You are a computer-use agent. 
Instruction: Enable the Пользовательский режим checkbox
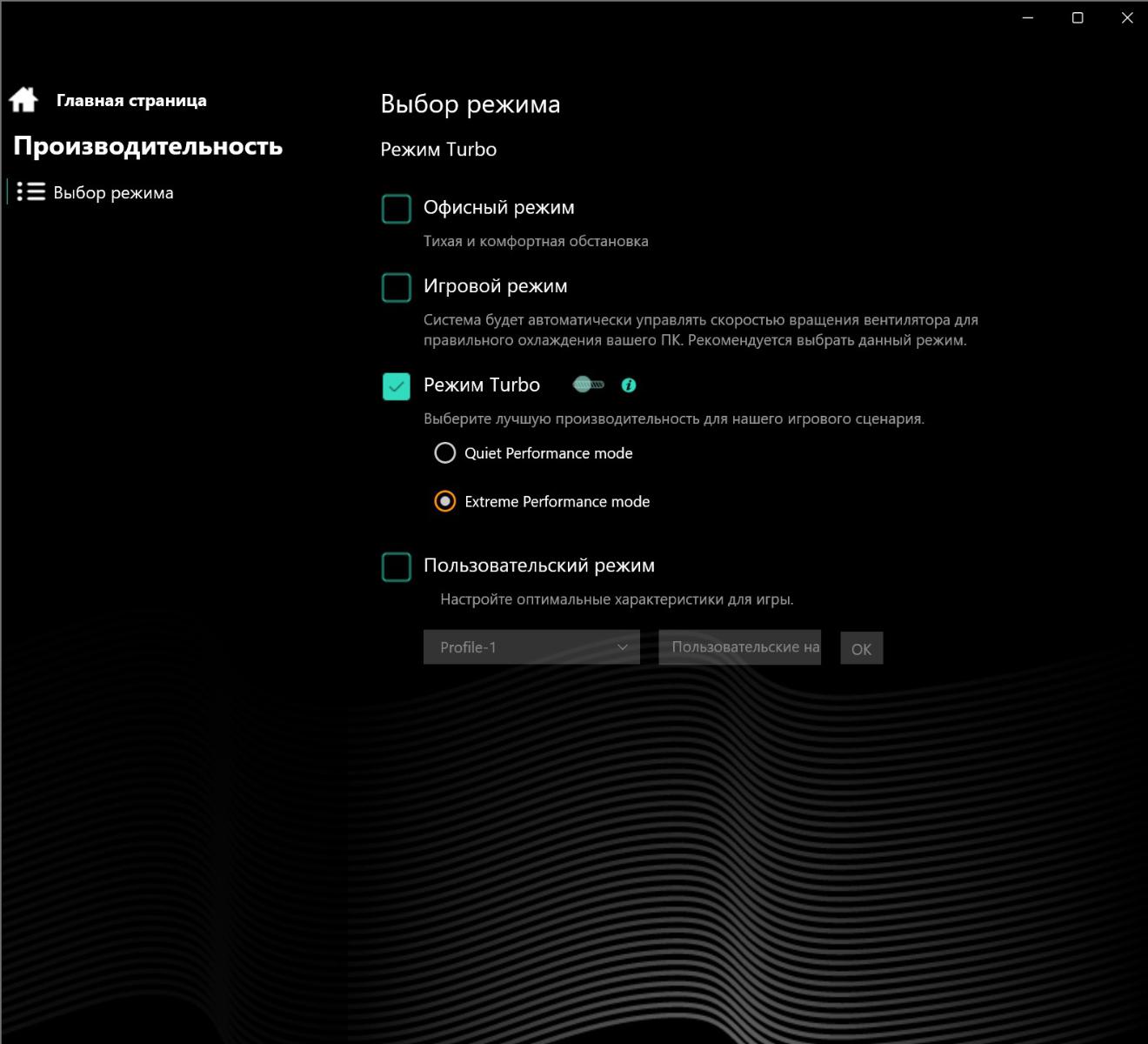pos(397,566)
